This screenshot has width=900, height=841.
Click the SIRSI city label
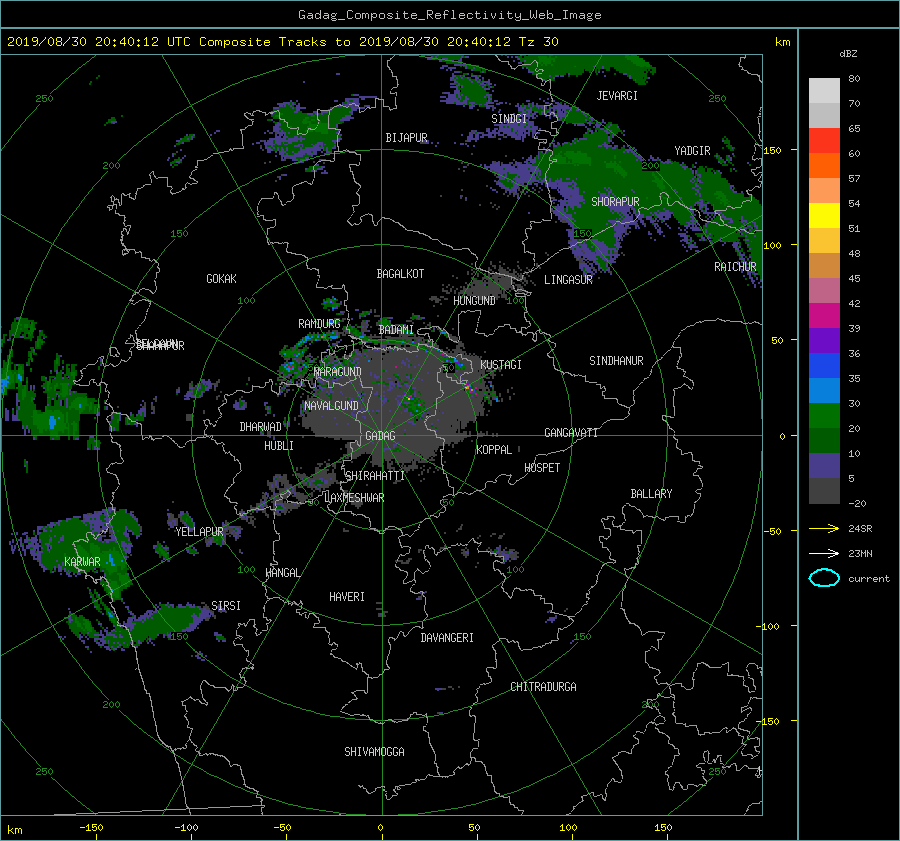coord(226,606)
